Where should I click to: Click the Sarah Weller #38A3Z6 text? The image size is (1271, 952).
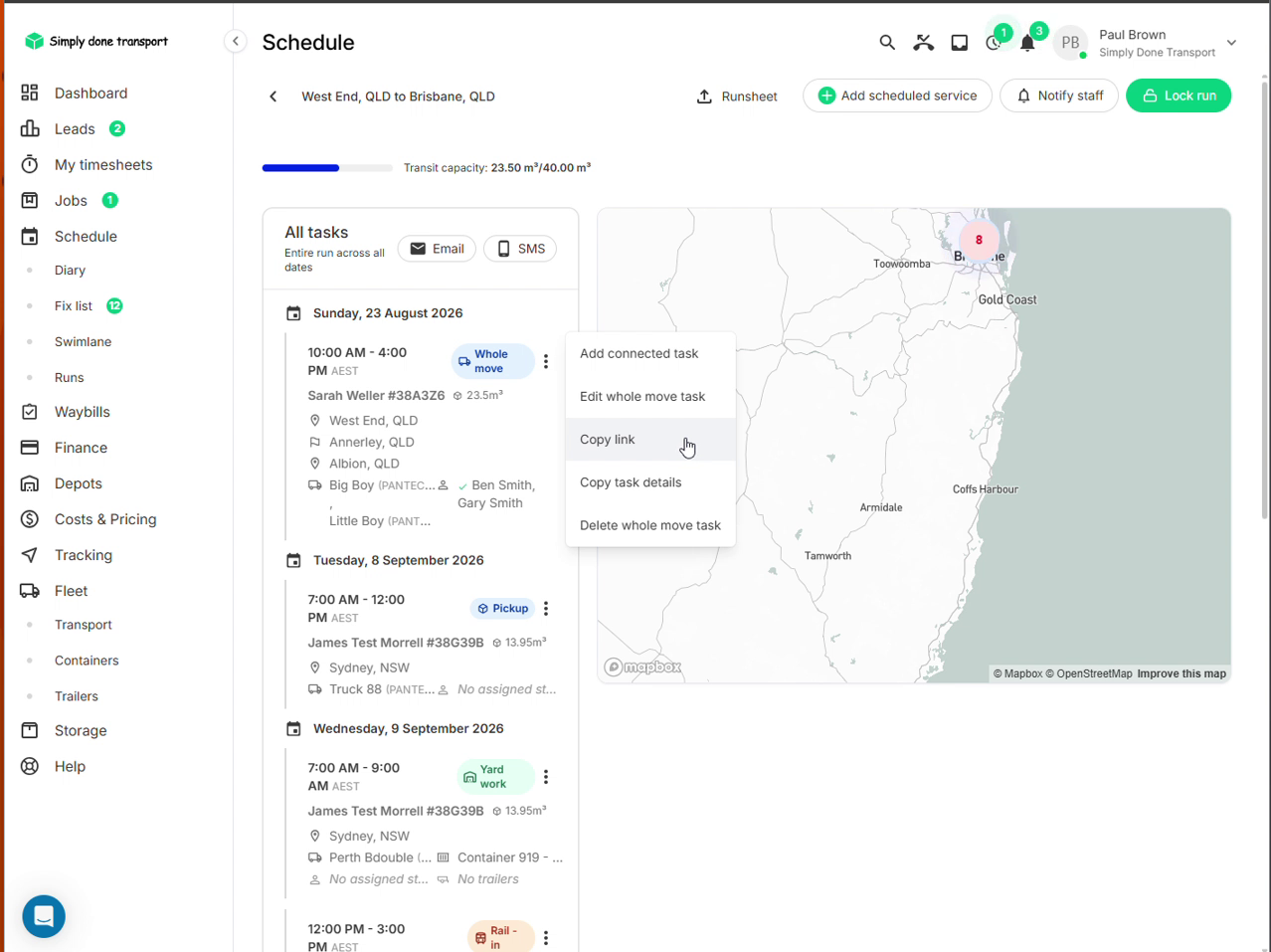[x=376, y=395]
